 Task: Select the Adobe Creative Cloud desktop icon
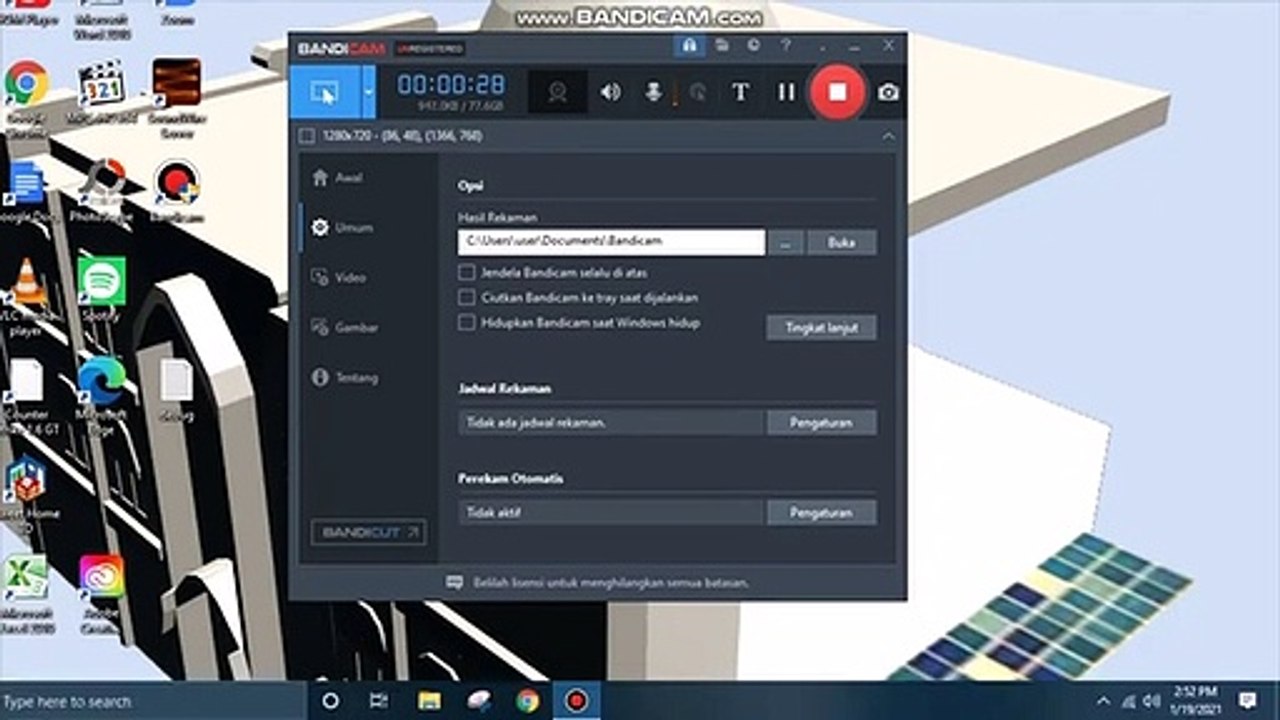pyautogui.click(x=101, y=596)
